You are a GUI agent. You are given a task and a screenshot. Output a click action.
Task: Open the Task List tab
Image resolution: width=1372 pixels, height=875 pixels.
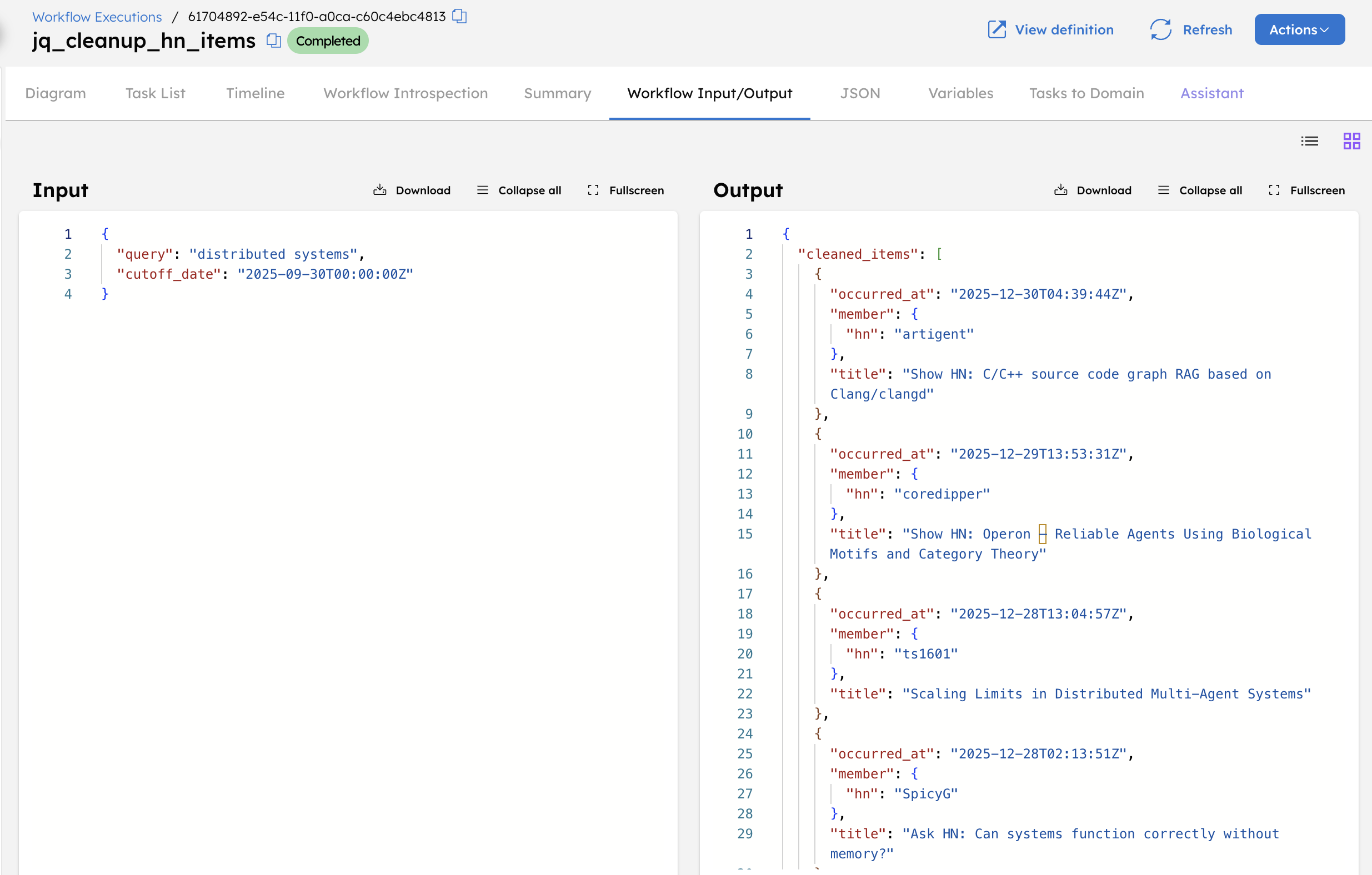(156, 93)
